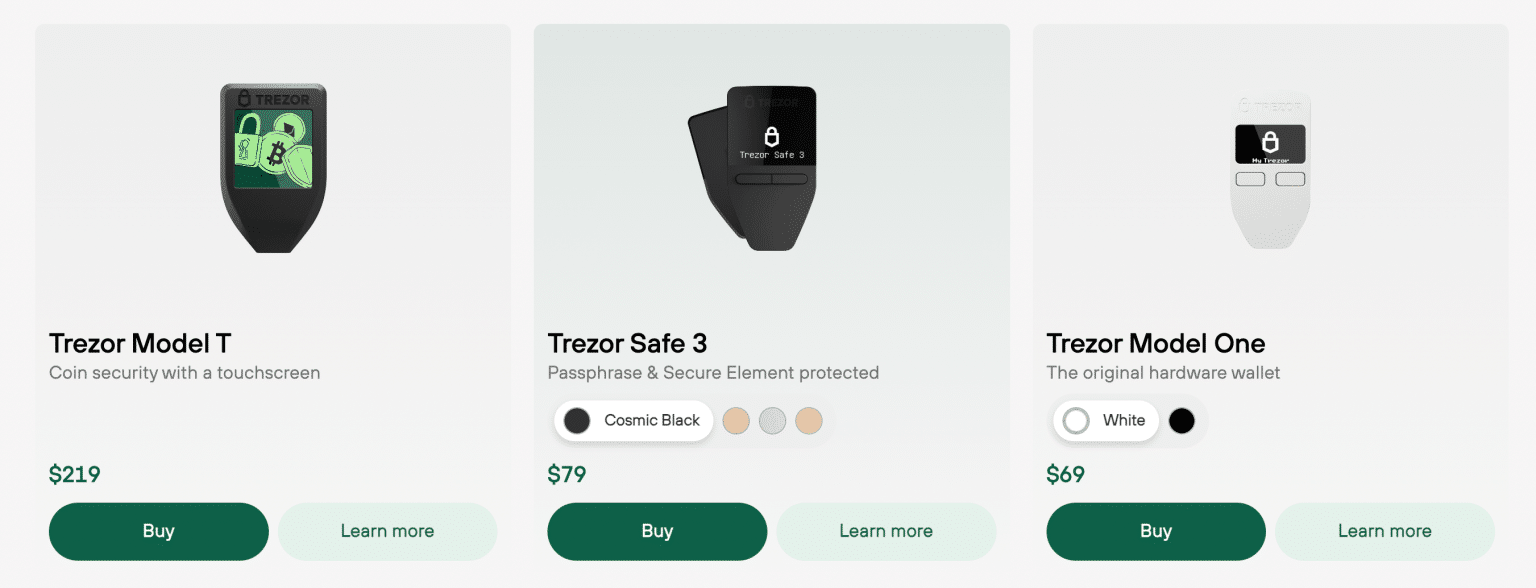Select the gold color swatch for Trezor Safe 3
This screenshot has width=1536, height=588.
736,421
